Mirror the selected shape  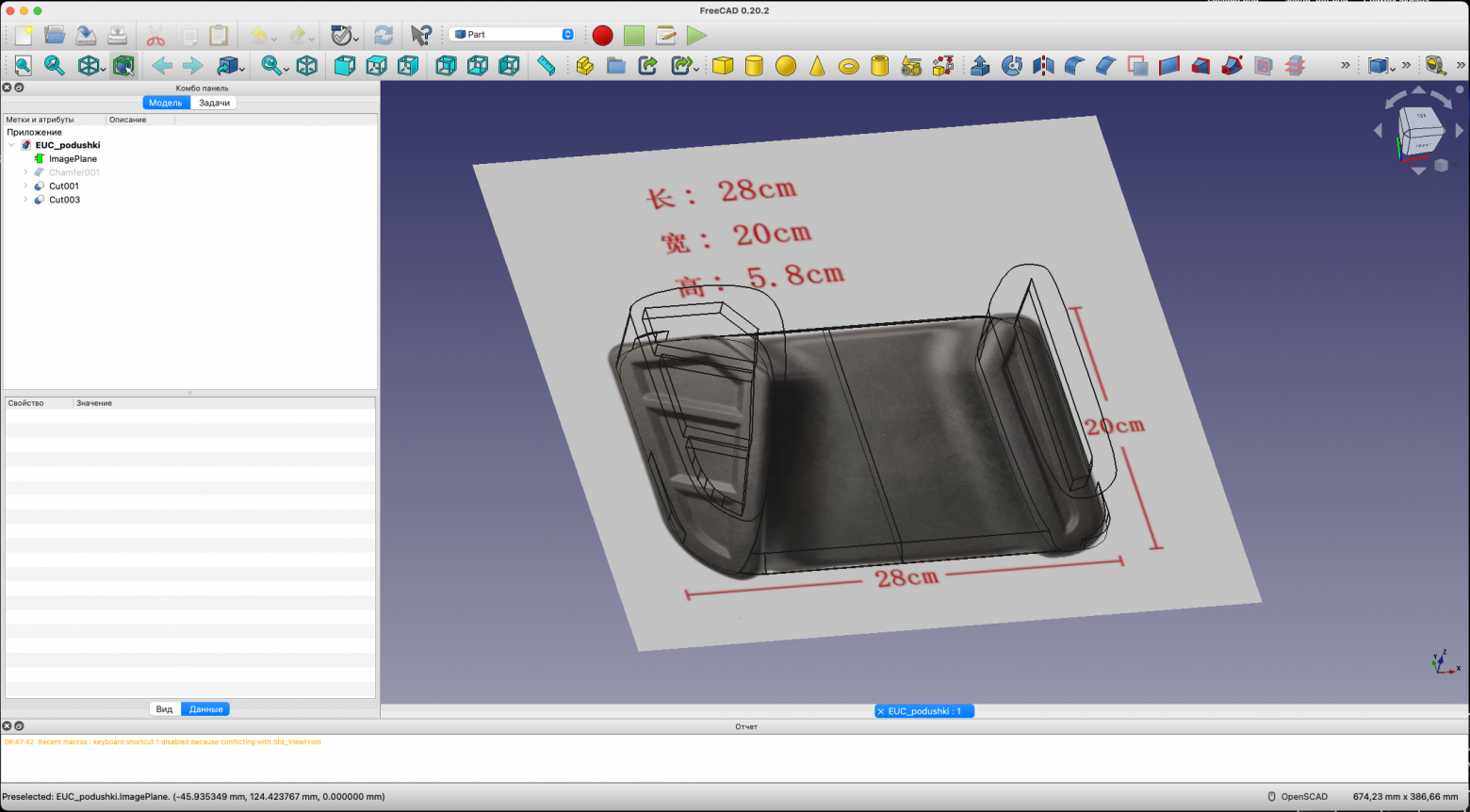(1043, 65)
